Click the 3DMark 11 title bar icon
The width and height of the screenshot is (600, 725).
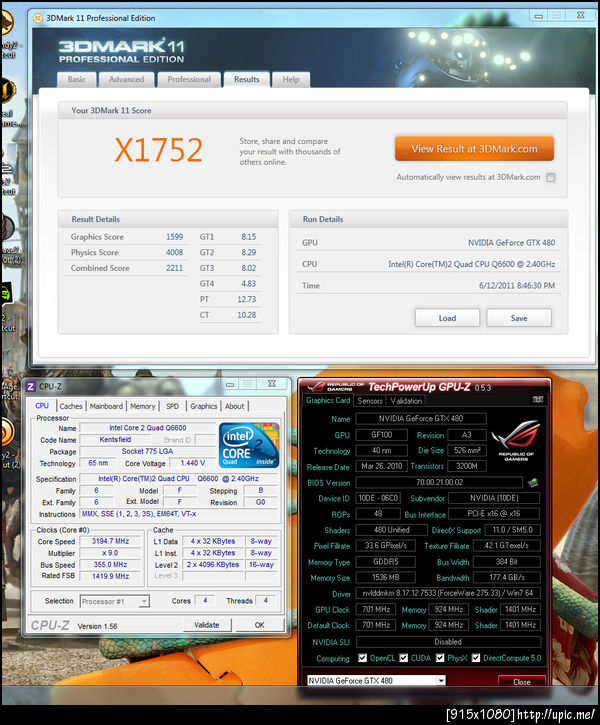pos(38,18)
